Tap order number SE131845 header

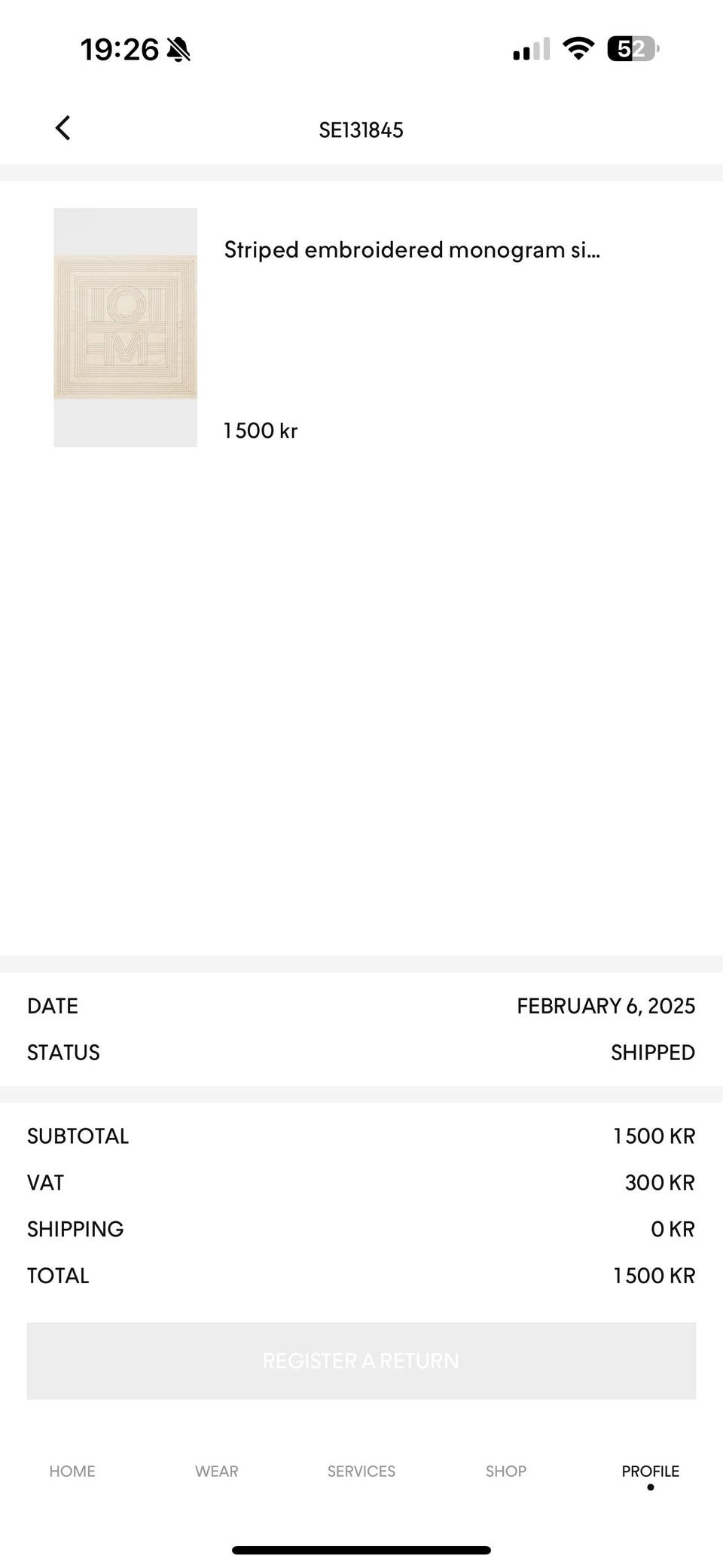click(x=361, y=130)
